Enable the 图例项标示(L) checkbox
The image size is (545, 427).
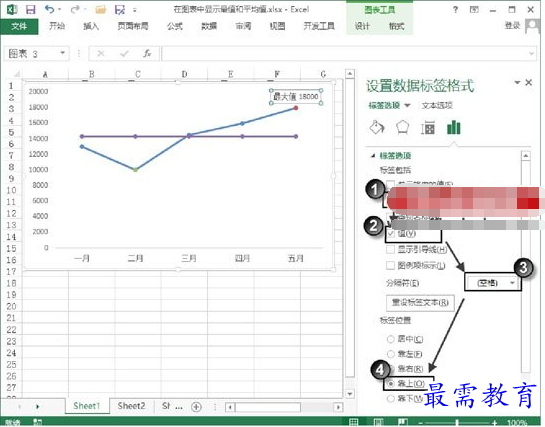pos(391,265)
